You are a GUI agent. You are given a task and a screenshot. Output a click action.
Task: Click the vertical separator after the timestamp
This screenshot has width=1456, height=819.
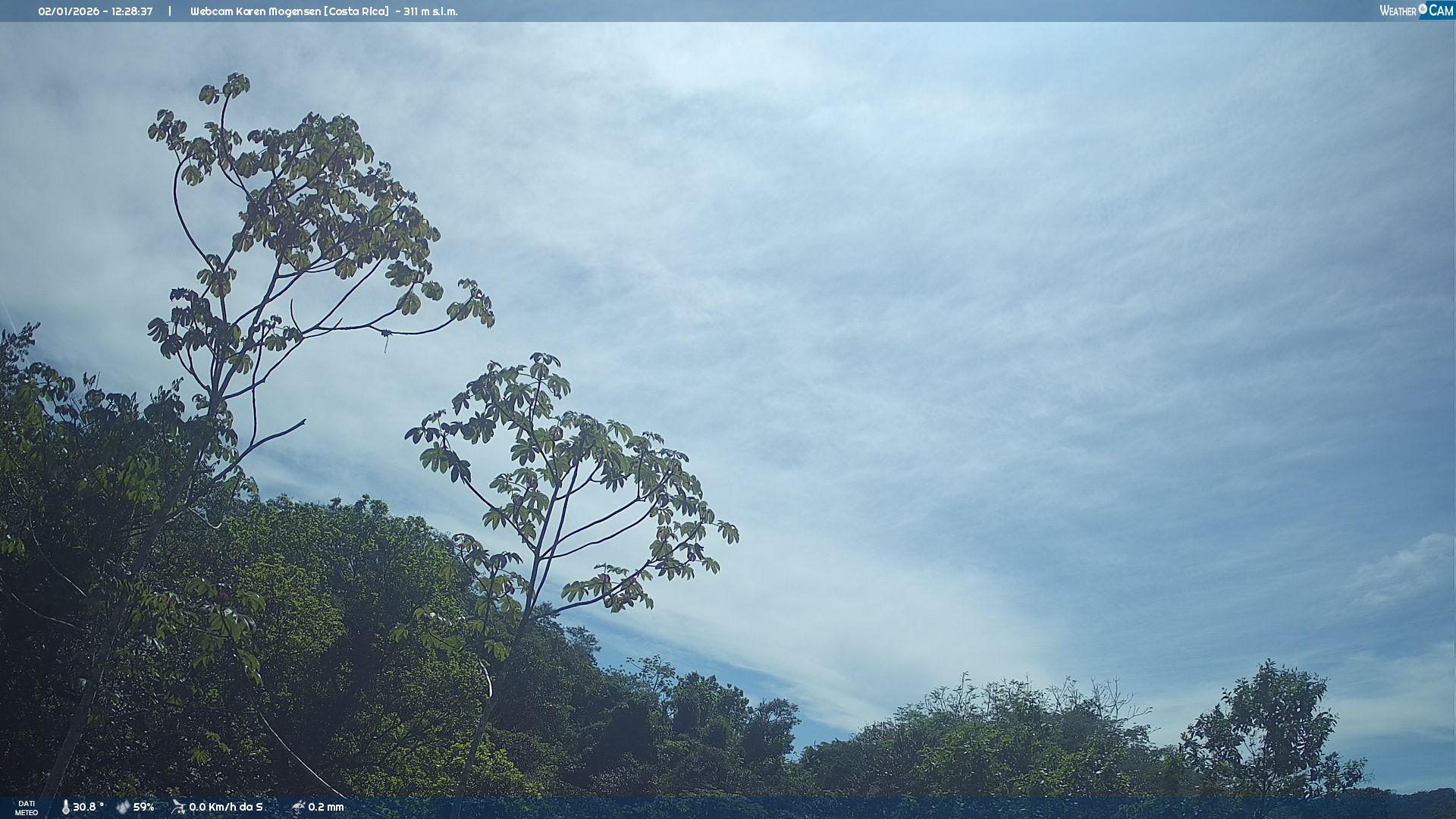click(170, 11)
